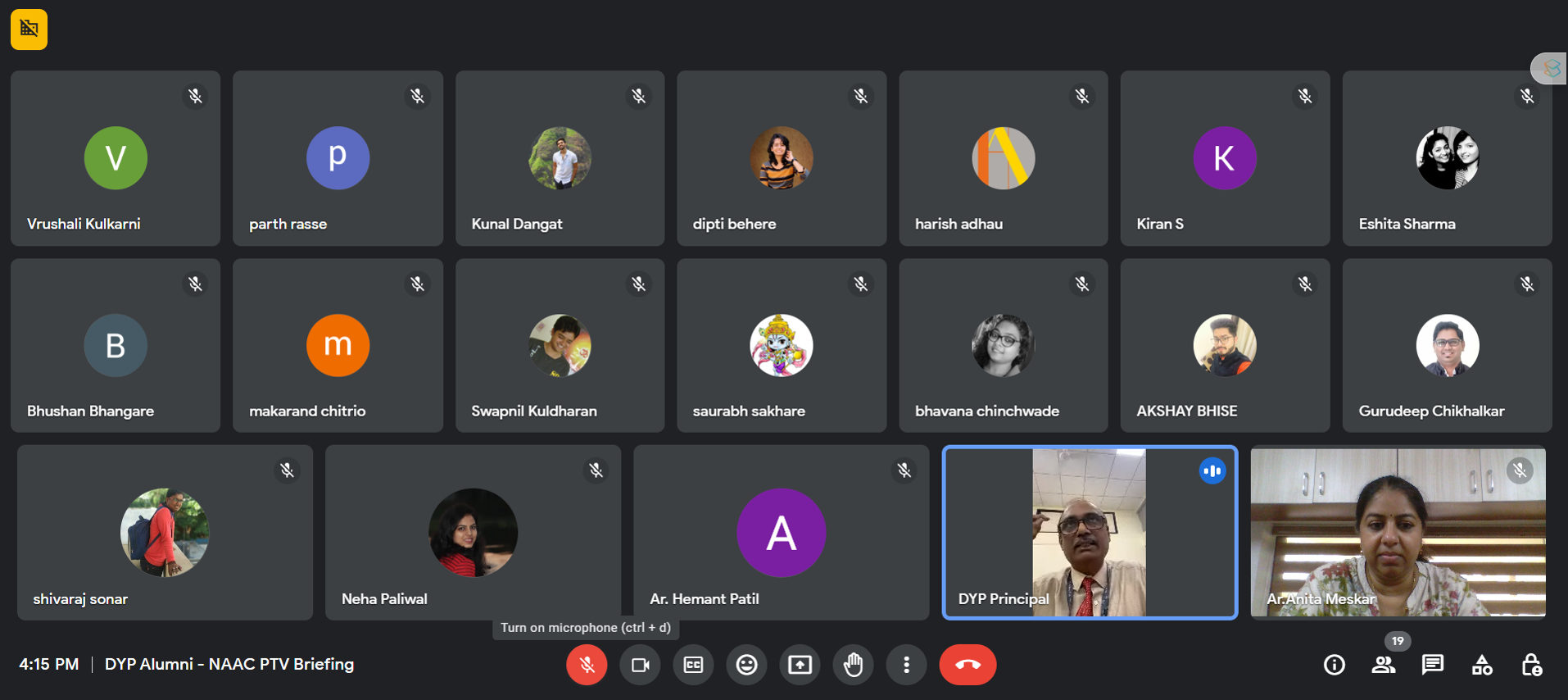Screen dimensions: 1568x700
Task: Click Bhushan Bhangare's B avatar
Action: pos(116,346)
